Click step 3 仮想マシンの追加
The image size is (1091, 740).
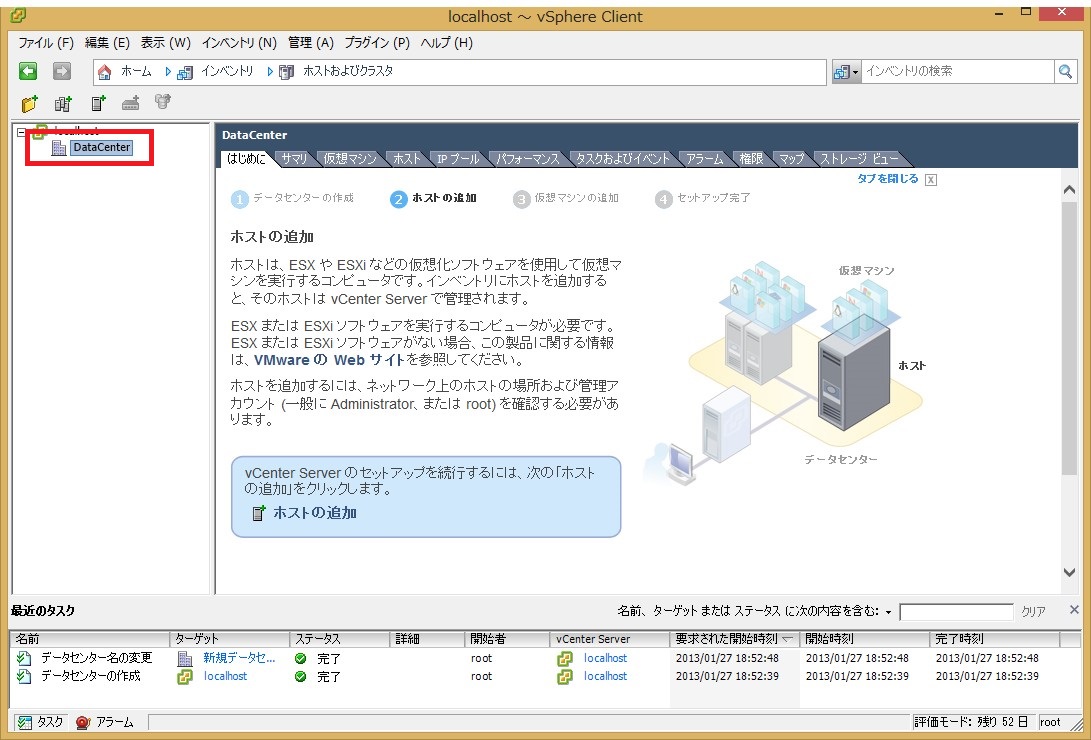(566, 199)
